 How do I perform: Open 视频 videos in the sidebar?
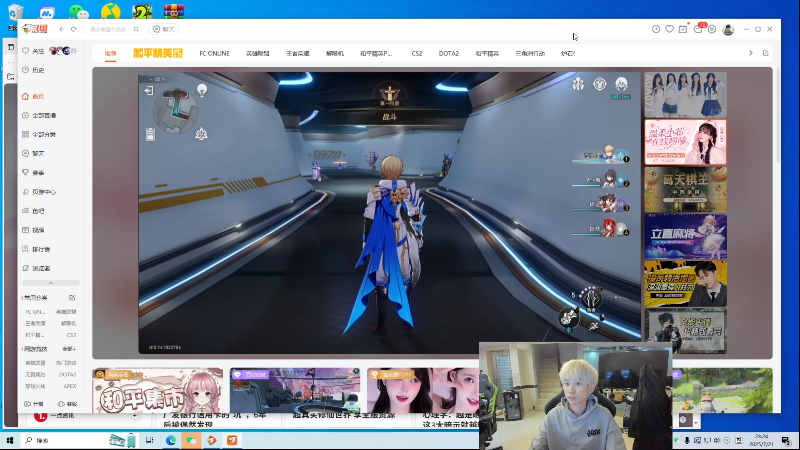[34, 230]
